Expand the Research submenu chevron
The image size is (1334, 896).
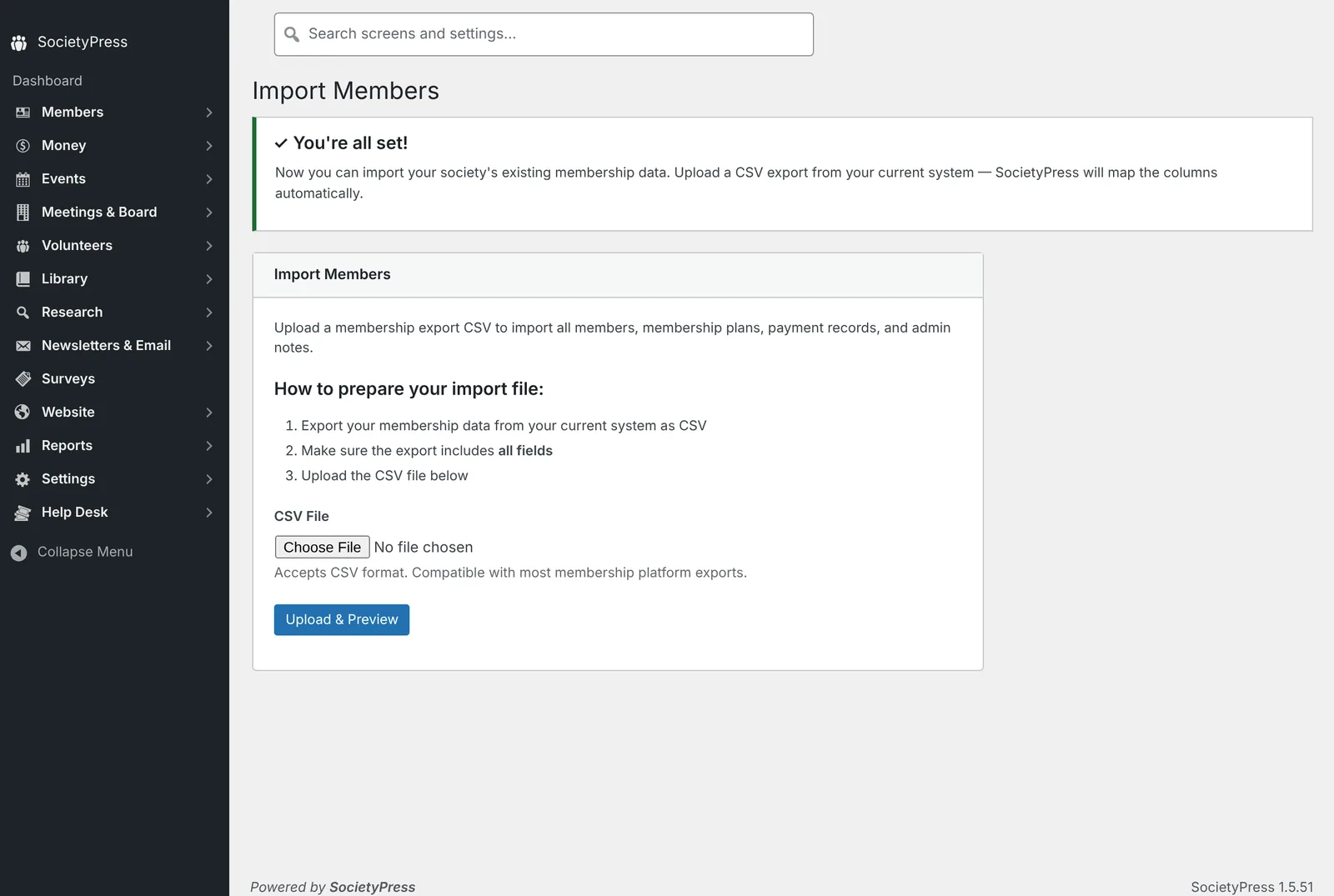click(209, 313)
